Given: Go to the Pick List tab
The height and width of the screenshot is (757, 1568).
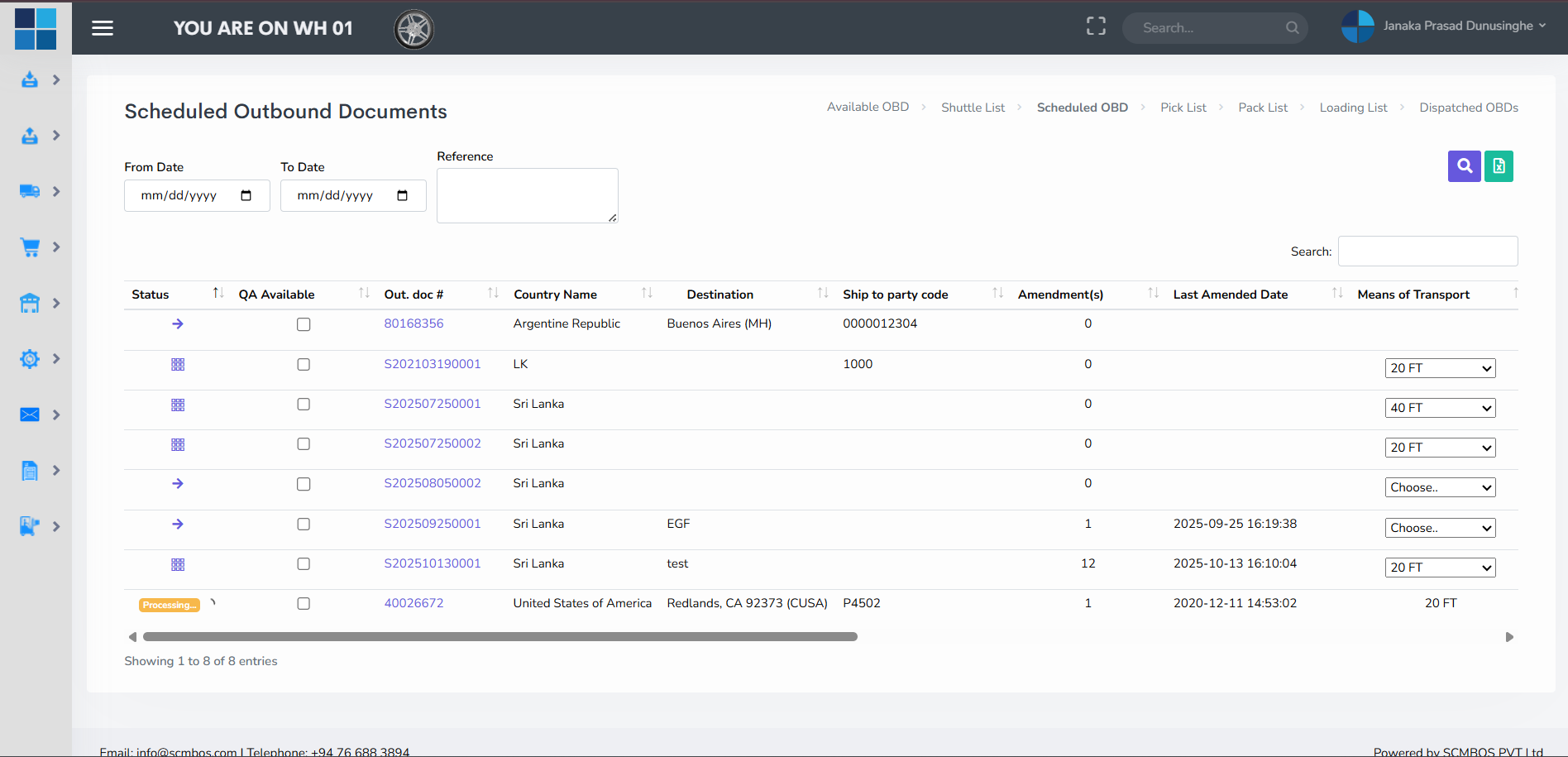Looking at the screenshot, I should point(1183,108).
